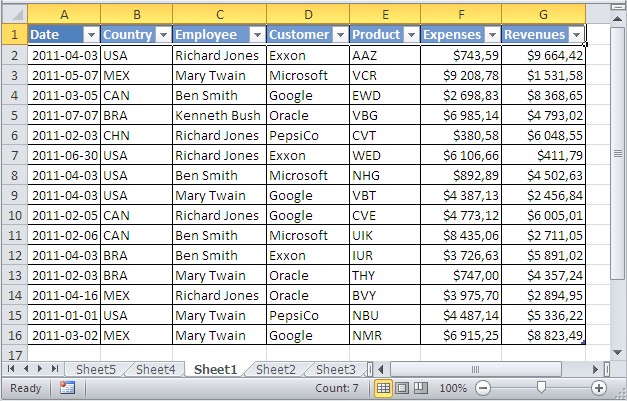Screen dimensions: 627x401
Task: Click the Ready status indicator
Action: point(26,388)
